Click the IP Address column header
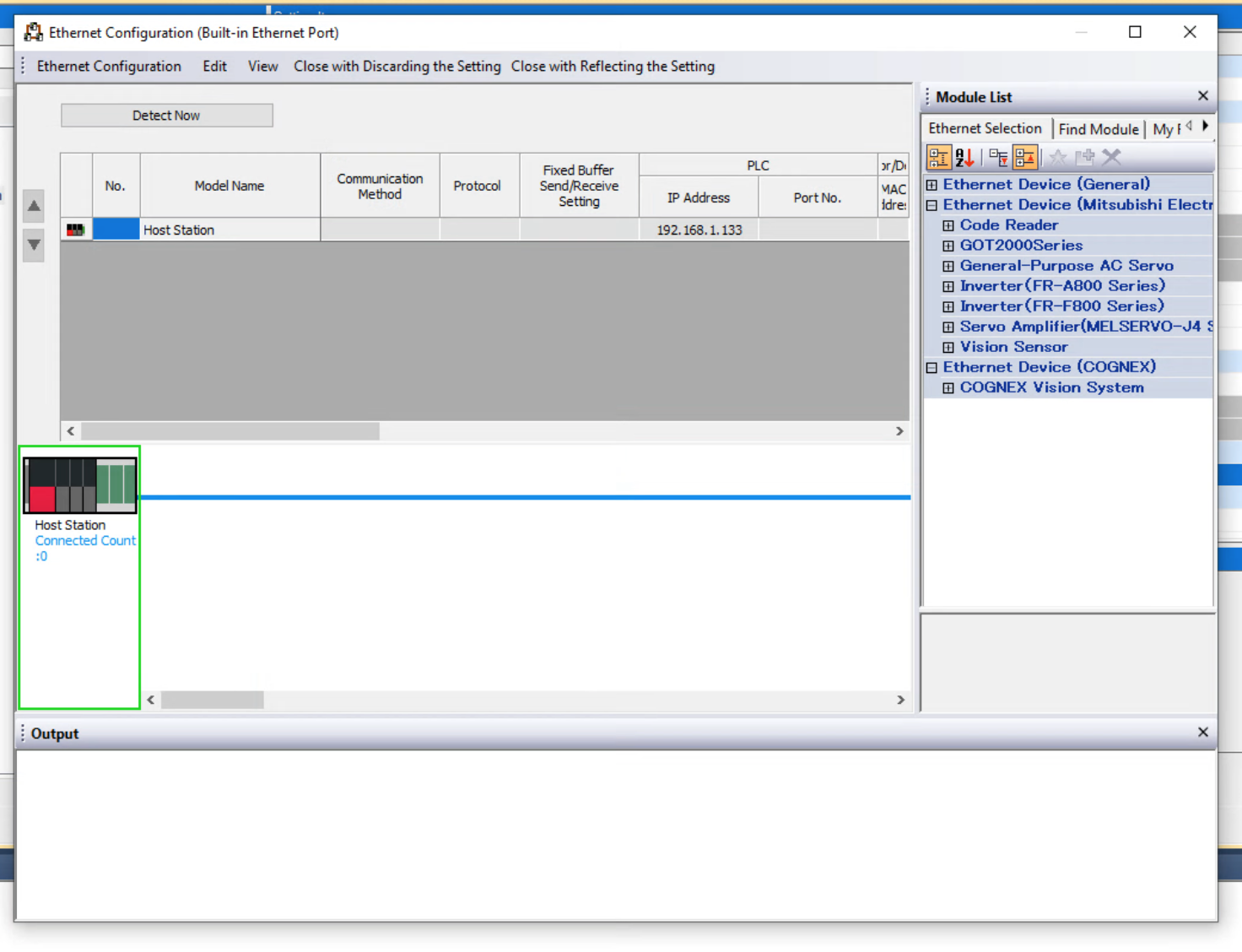This screenshot has height=952, width=1242. pos(699,197)
